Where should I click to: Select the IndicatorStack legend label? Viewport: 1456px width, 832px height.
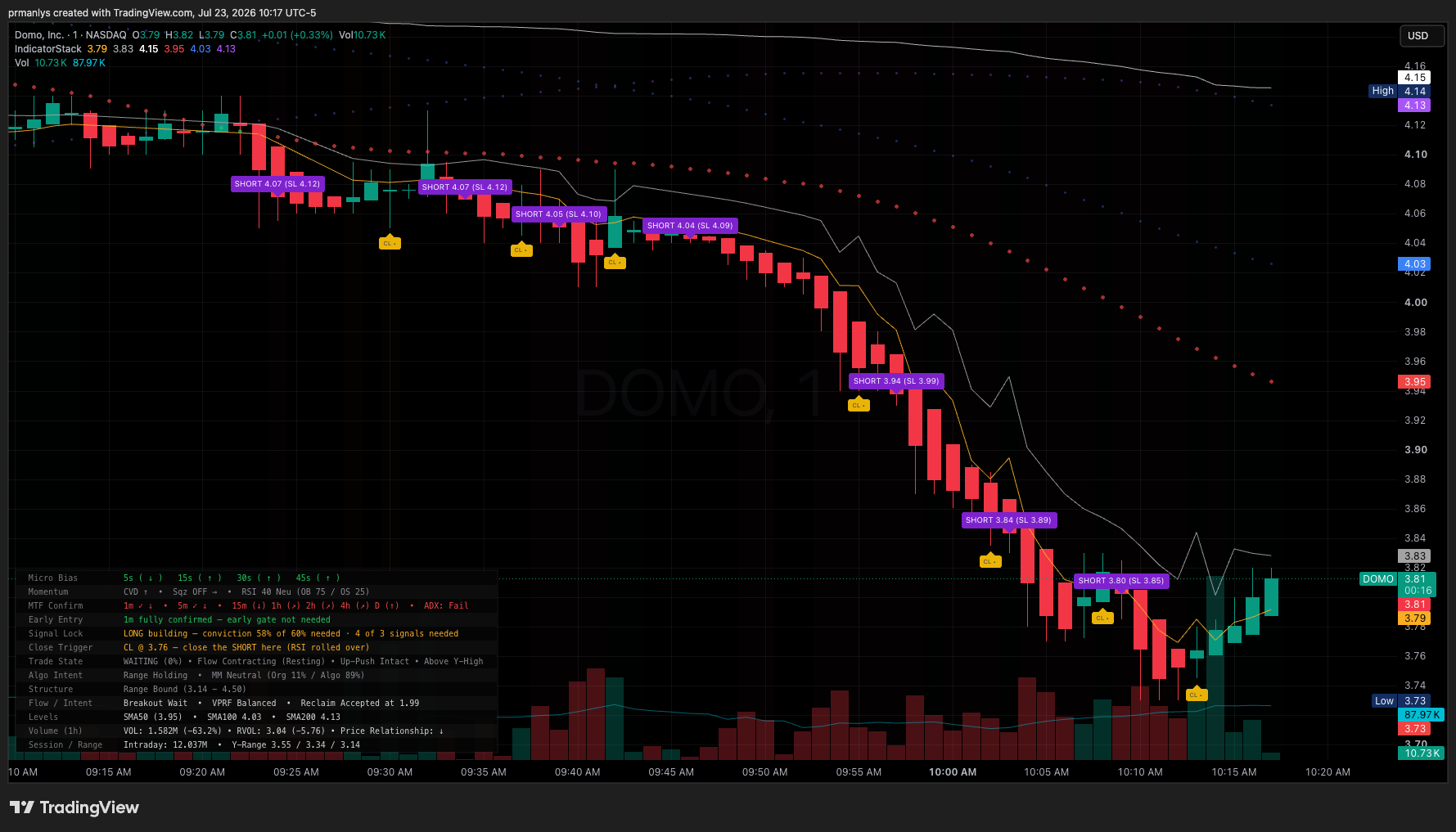pyautogui.click(x=48, y=49)
